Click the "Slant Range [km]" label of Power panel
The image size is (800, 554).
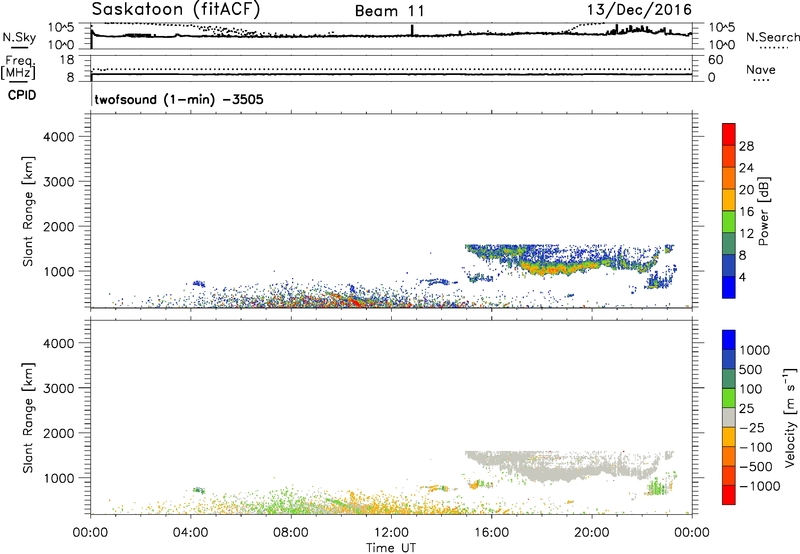(28, 211)
